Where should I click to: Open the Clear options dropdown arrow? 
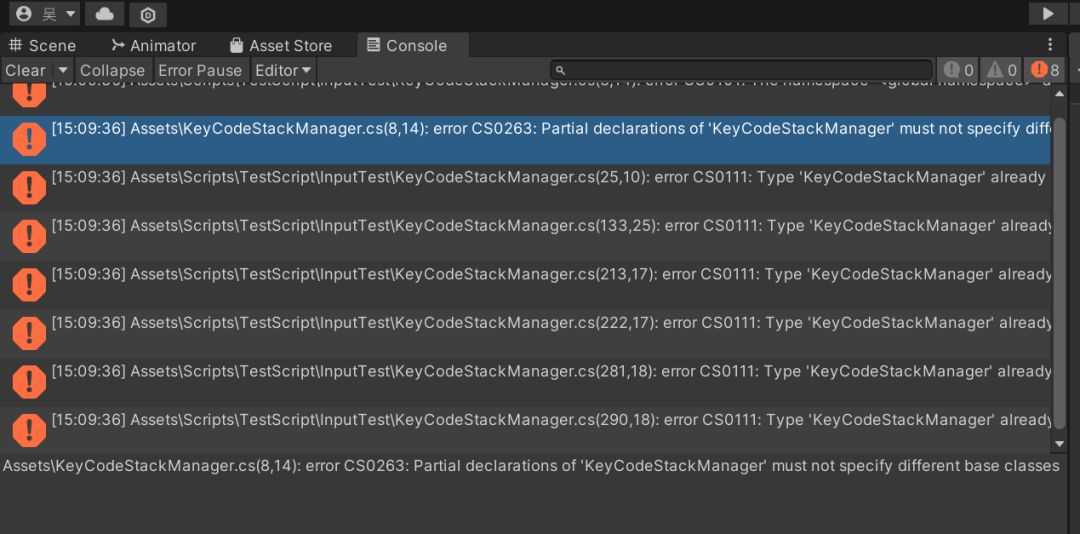click(x=62, y=70)
